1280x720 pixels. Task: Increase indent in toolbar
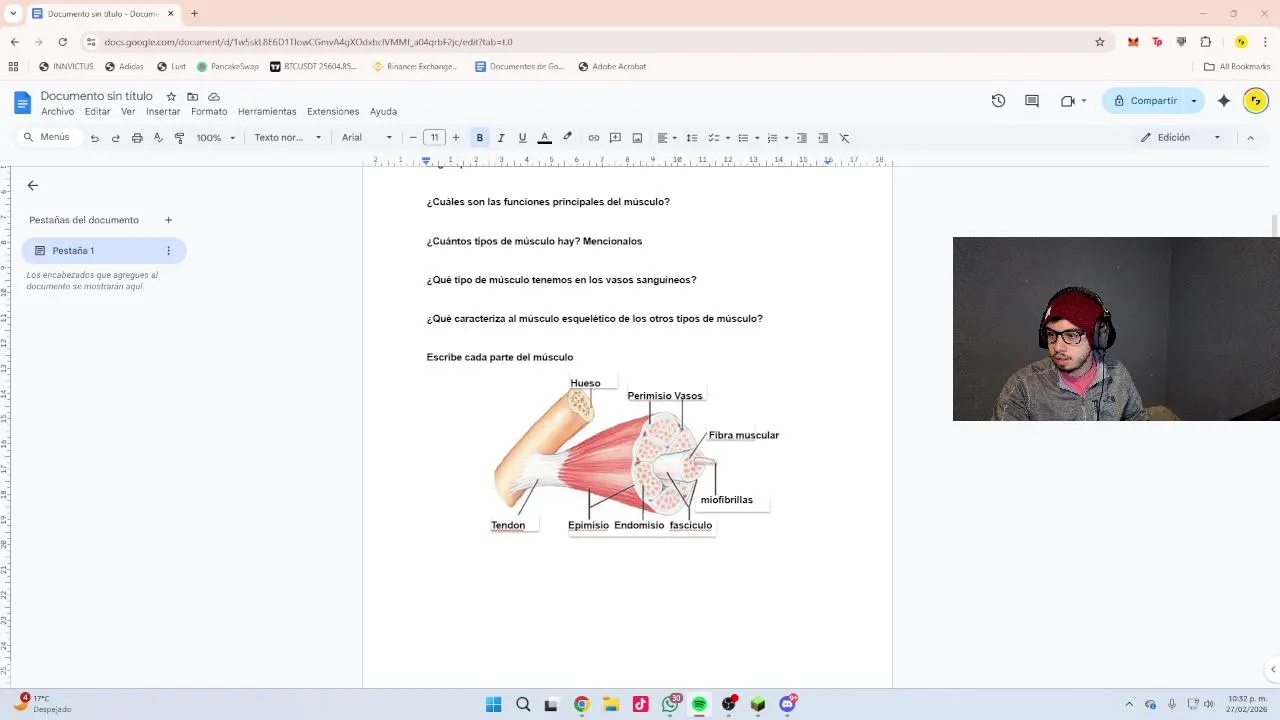[823, 138]
